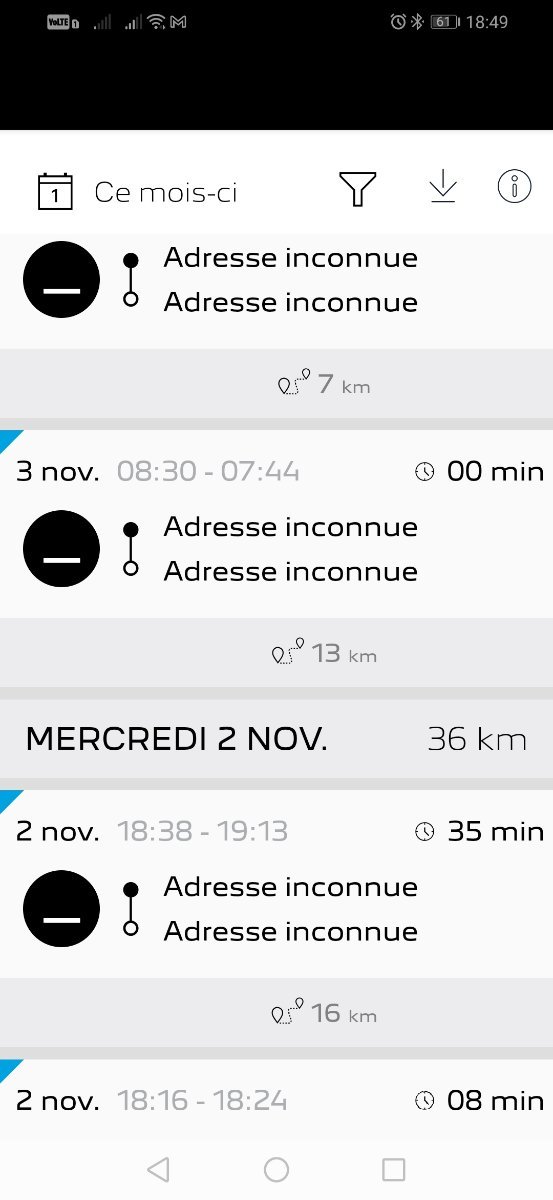Tap the 00 min duration clock icon
553x1200 pixels.
tap(425, 471)
